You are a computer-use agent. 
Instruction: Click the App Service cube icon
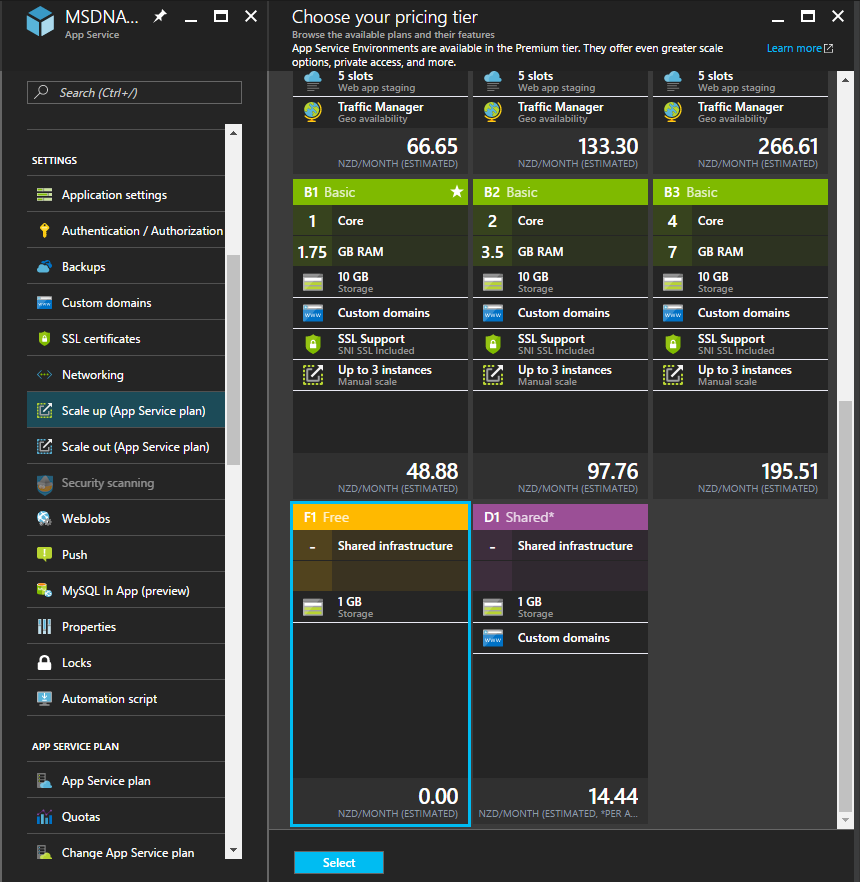tap(40, 21)
